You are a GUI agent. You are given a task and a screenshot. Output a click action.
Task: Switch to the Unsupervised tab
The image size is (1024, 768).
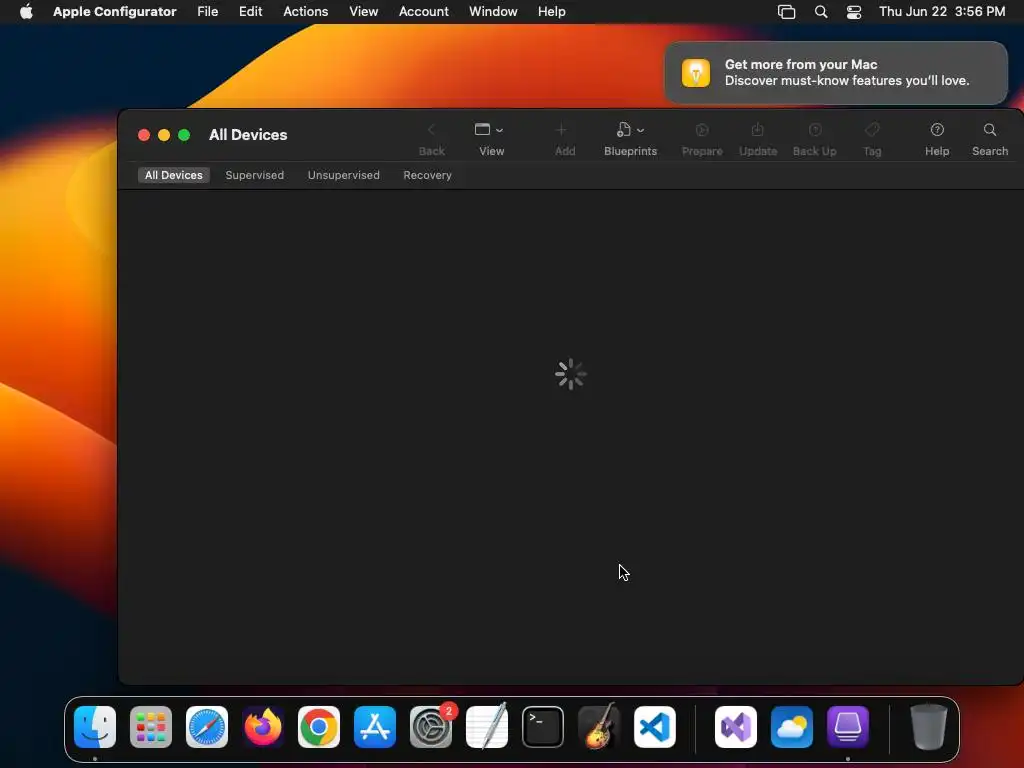pyautogui.click(x=344, y=175)
